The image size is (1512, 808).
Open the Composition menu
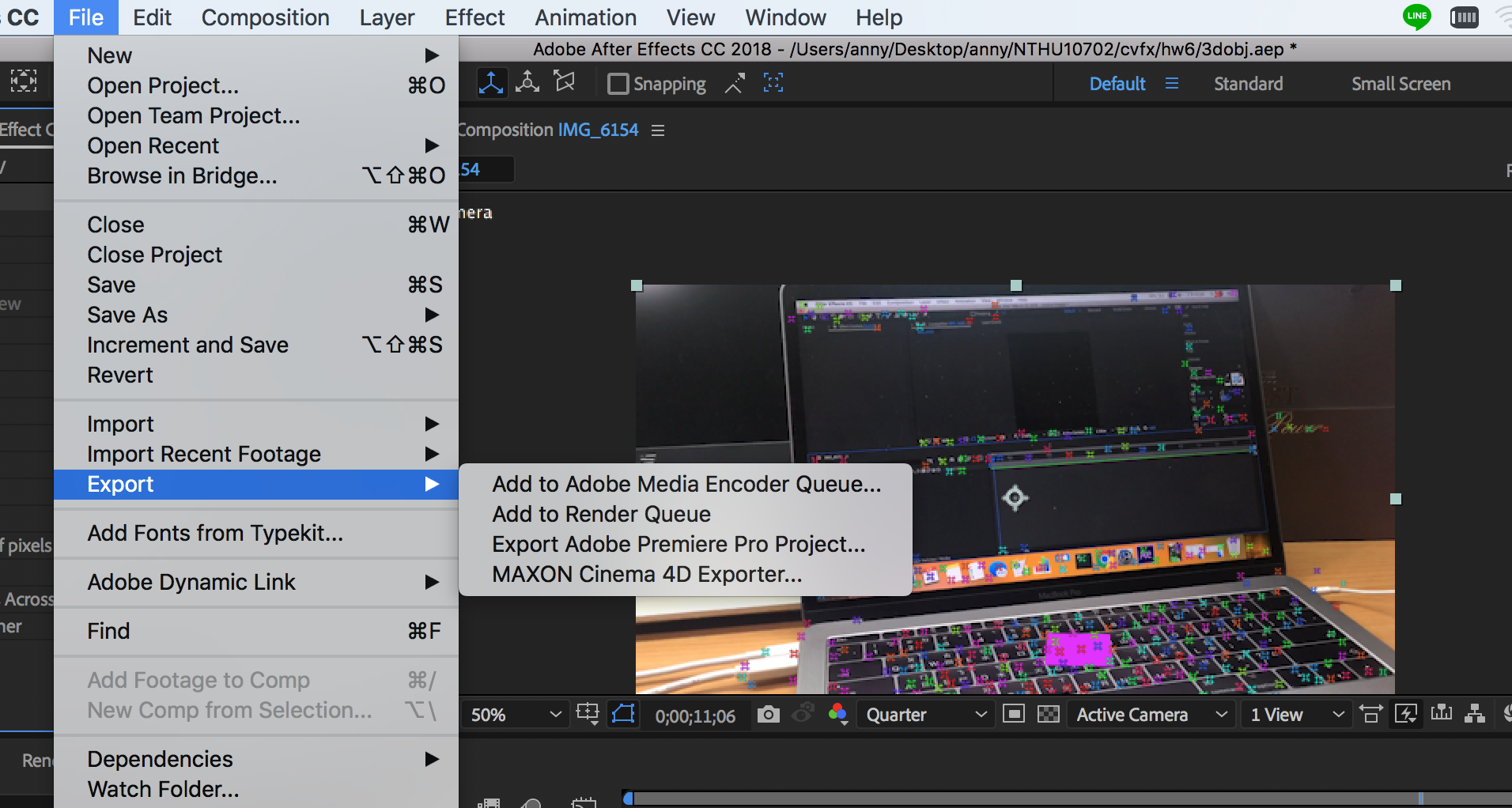[265, 17]
